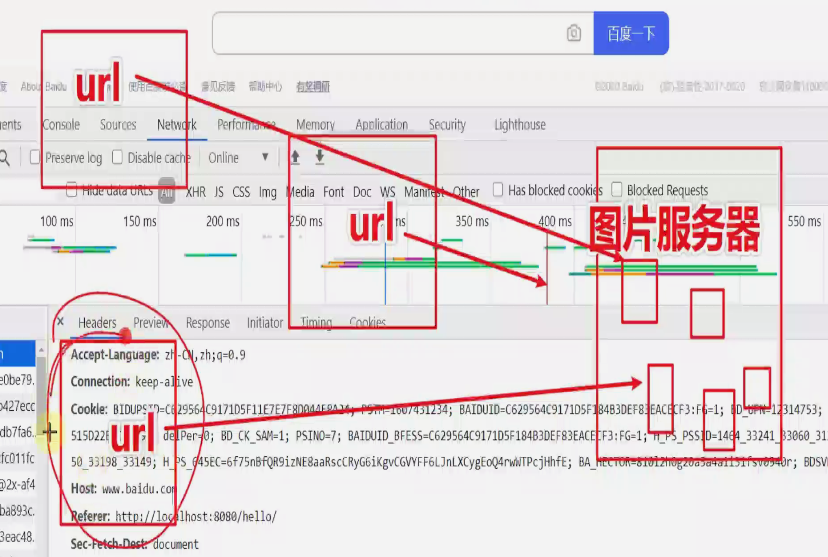Open the Memory tab

pyautogui.click(x=315, y=125)
